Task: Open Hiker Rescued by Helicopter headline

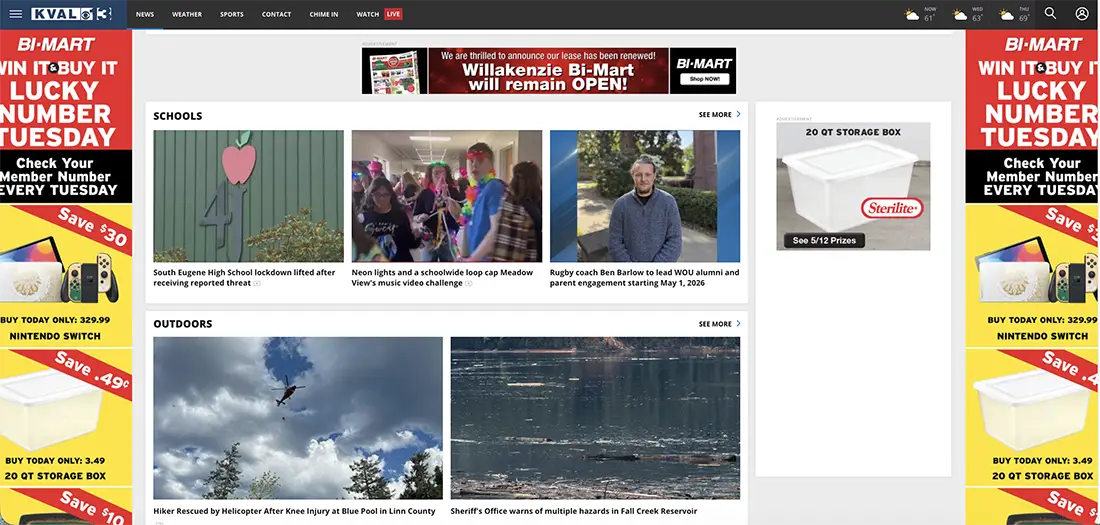Action: coord(294,511)
